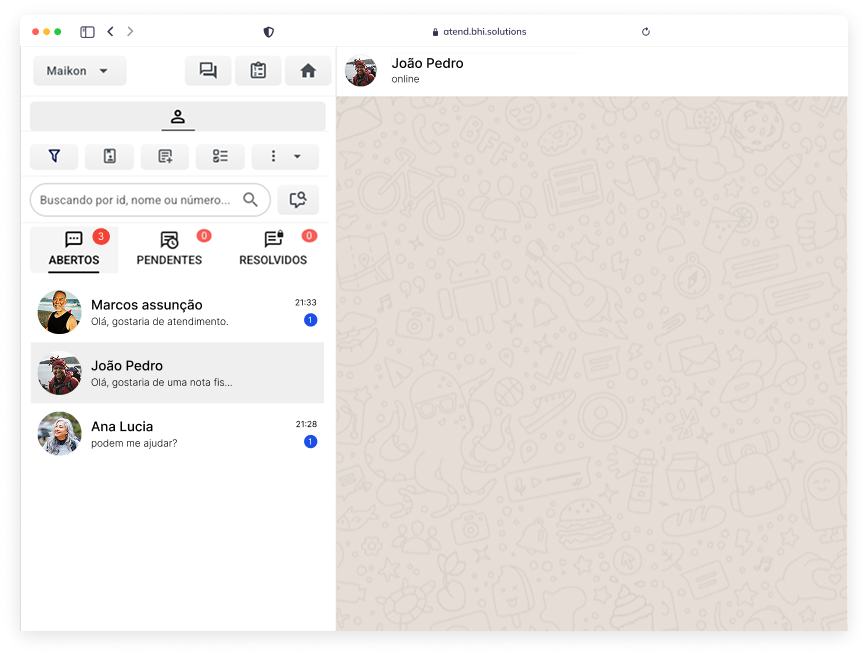Expand the three-dot more options dropdown

tap(285, 157)
